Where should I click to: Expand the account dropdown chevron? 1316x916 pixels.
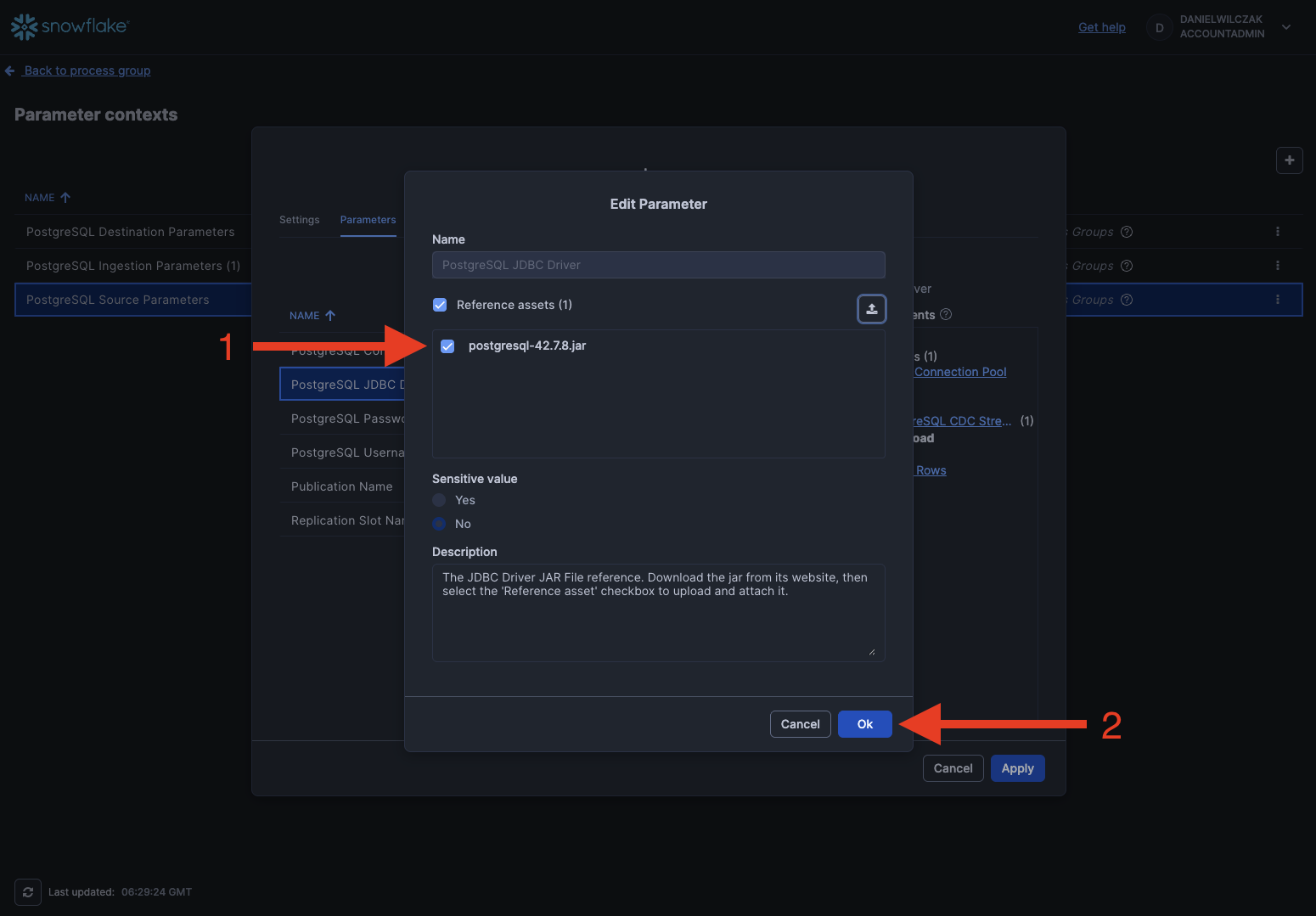pos(1286,27)
